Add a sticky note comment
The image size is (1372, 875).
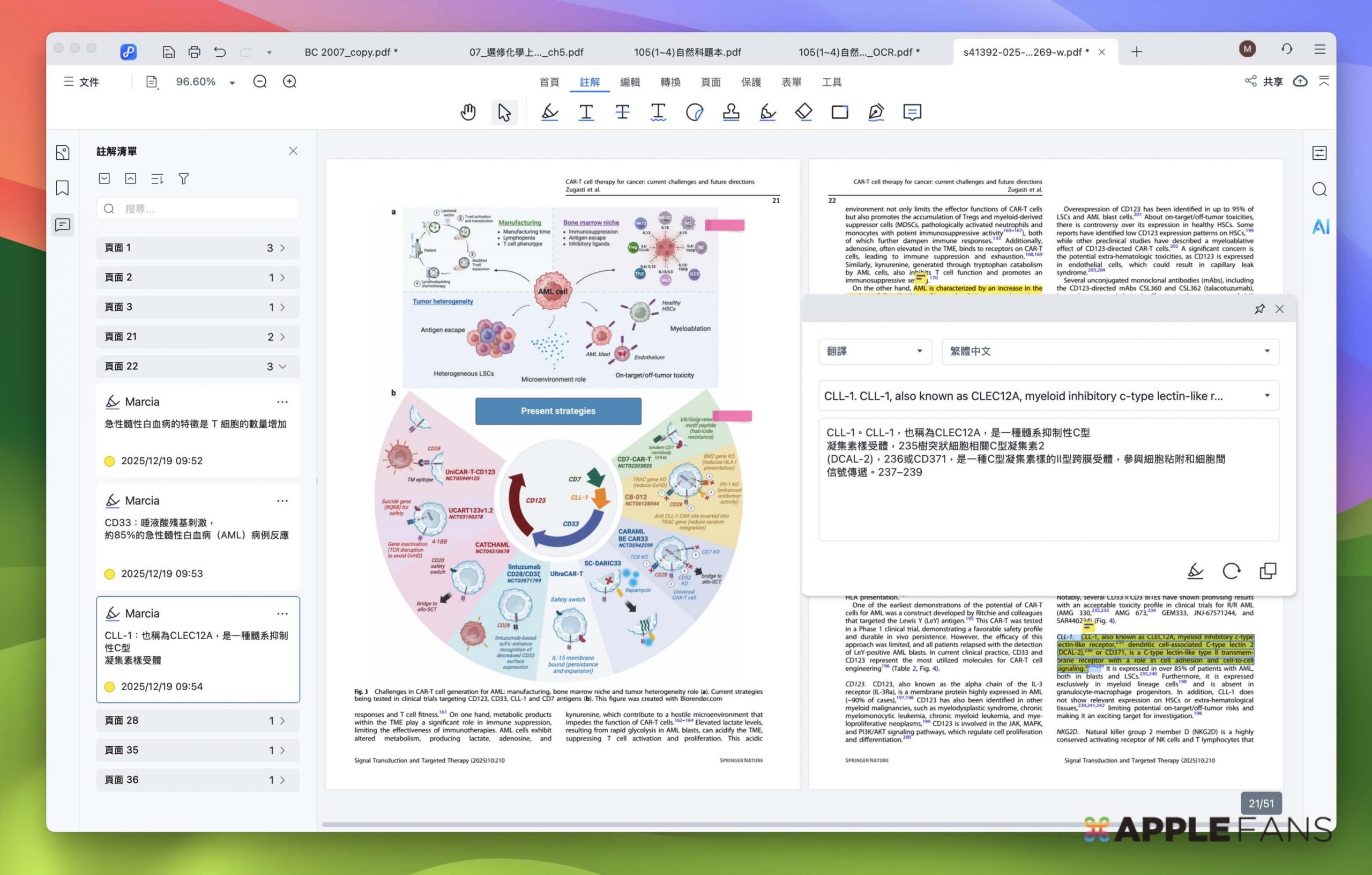pyautogui.click(x=912, y=112)
